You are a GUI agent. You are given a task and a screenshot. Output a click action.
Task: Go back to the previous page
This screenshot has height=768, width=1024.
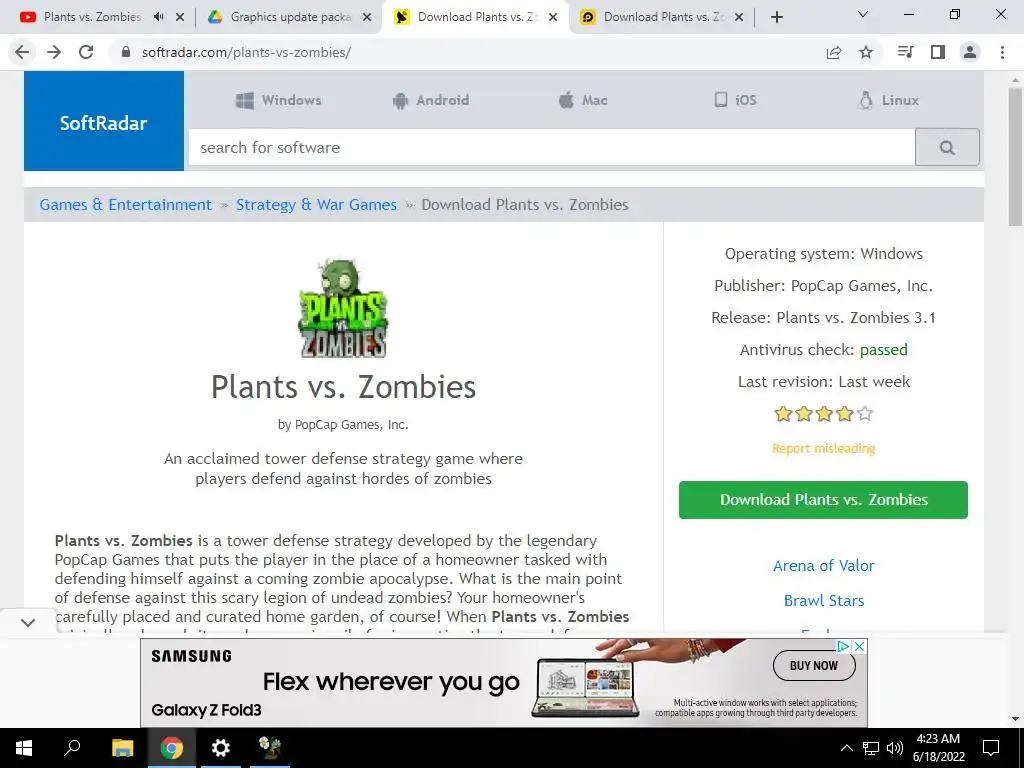[x=22, y=52]
